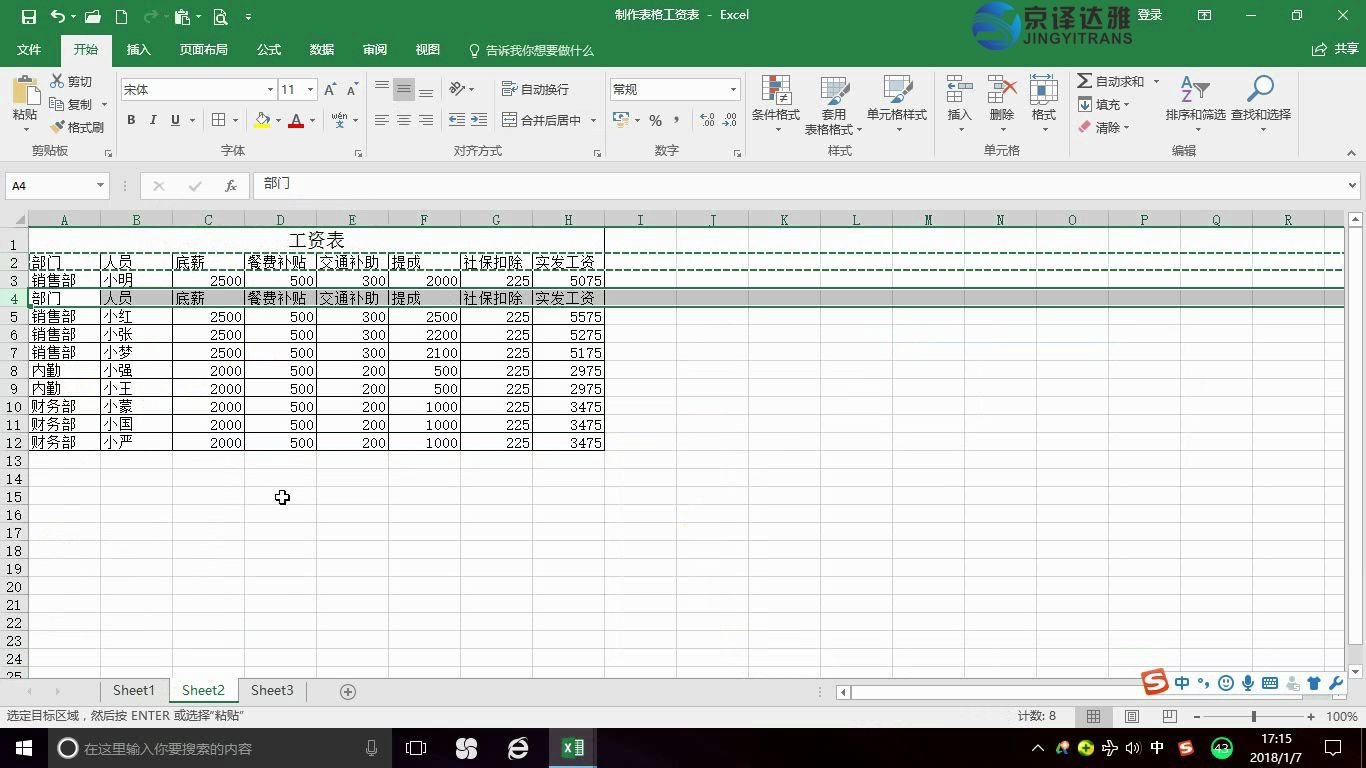Click the taskbar search box
The image size is (1366, 768).
click(220, 748)
